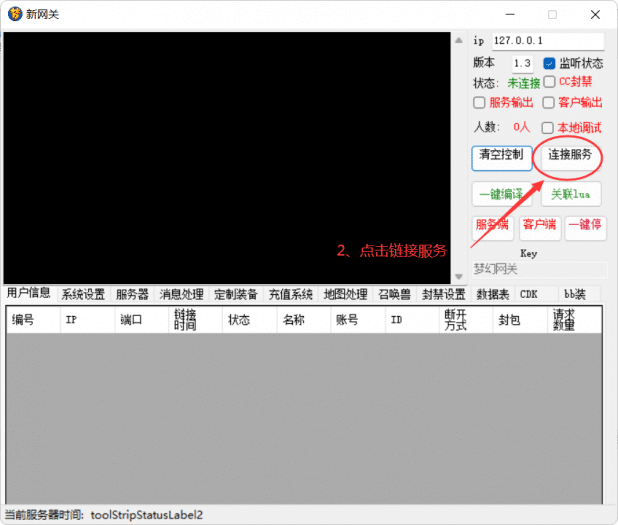Click the ip address input field
This screenshot has height=525, width=618.
coord(548,41)
